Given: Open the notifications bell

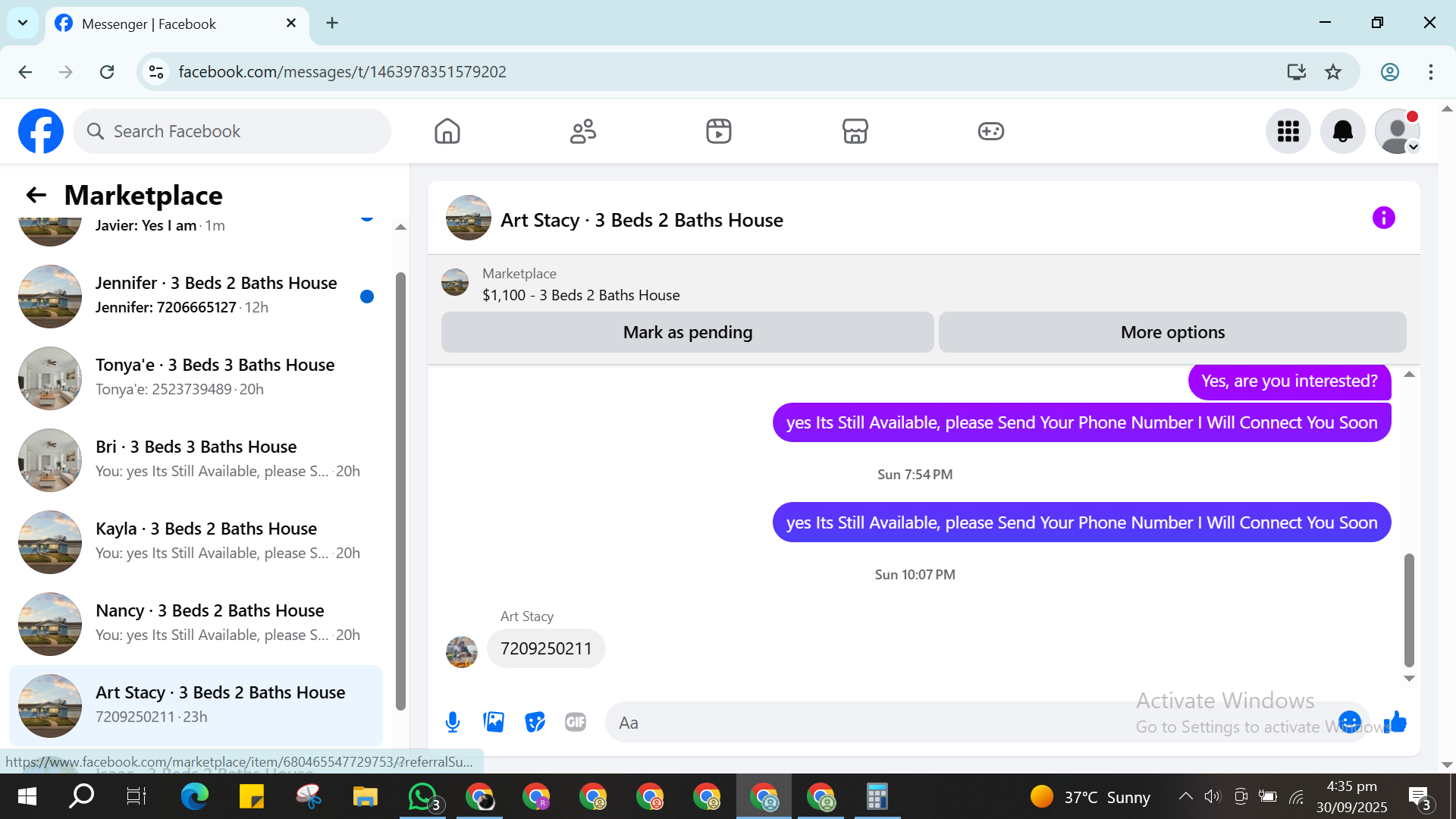Looking at the screenshot, I should tap(1343, 131).
